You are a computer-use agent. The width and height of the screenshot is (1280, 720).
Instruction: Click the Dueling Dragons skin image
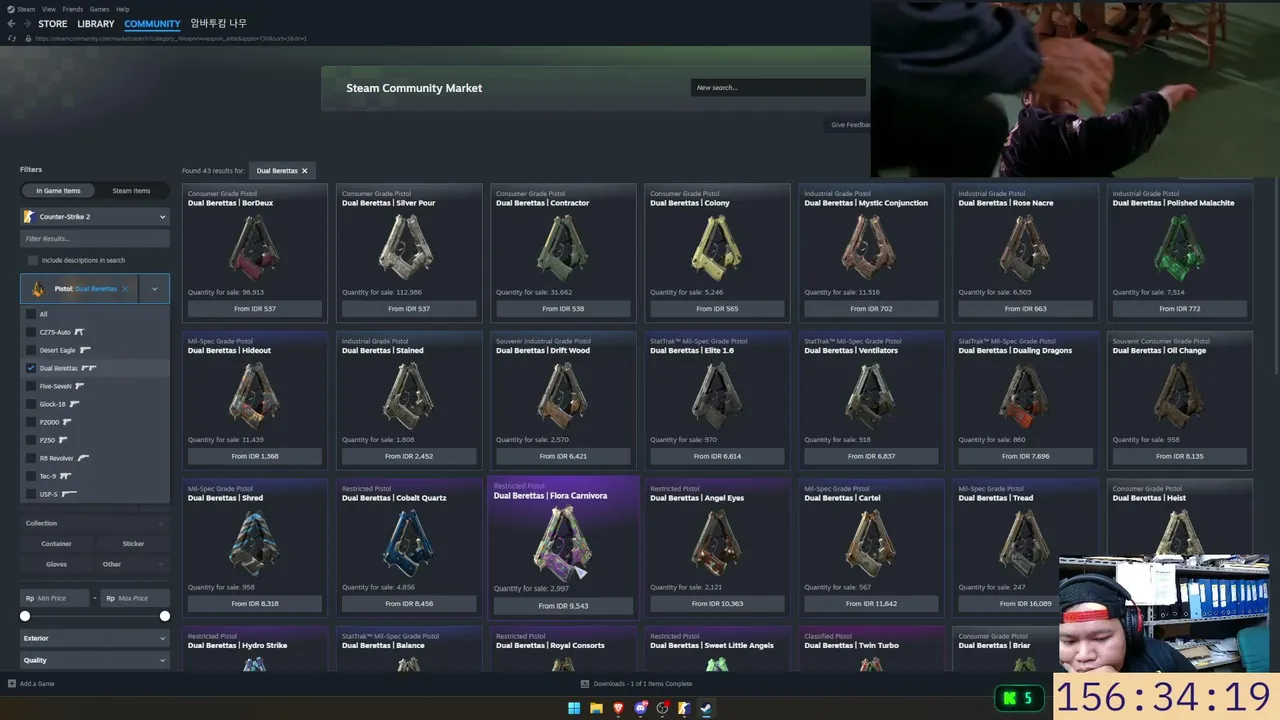(x=1025, y=395)
